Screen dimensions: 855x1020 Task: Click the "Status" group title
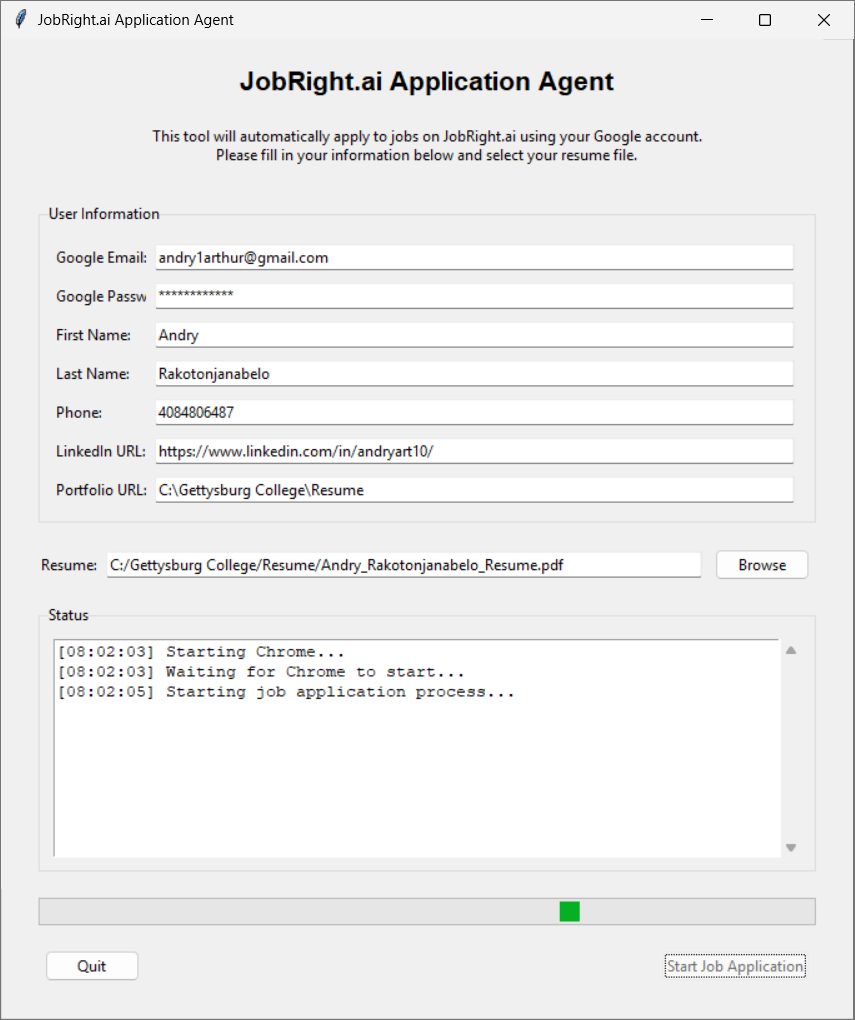point(68,615)
